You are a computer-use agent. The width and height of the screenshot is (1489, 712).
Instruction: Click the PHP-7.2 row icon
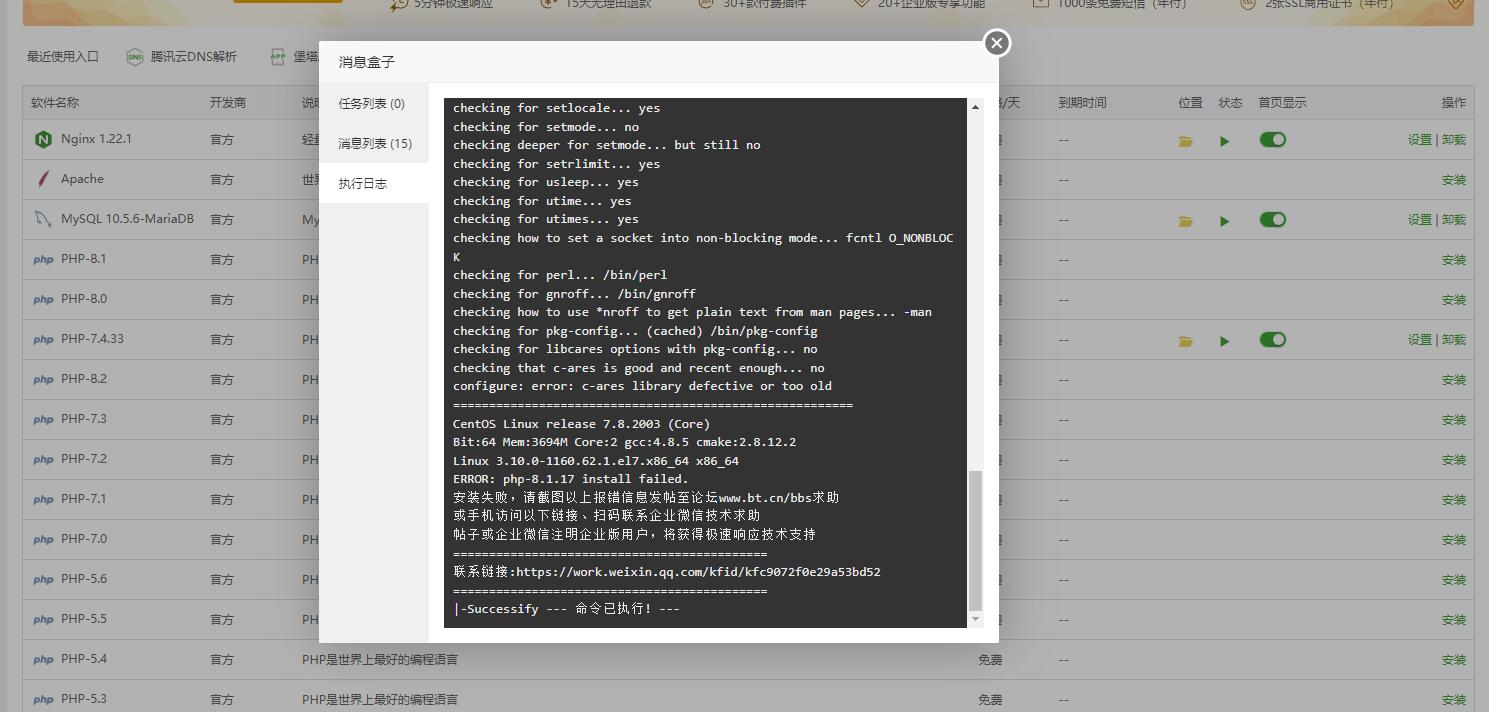pyautogui.click(x=43, y=460)
